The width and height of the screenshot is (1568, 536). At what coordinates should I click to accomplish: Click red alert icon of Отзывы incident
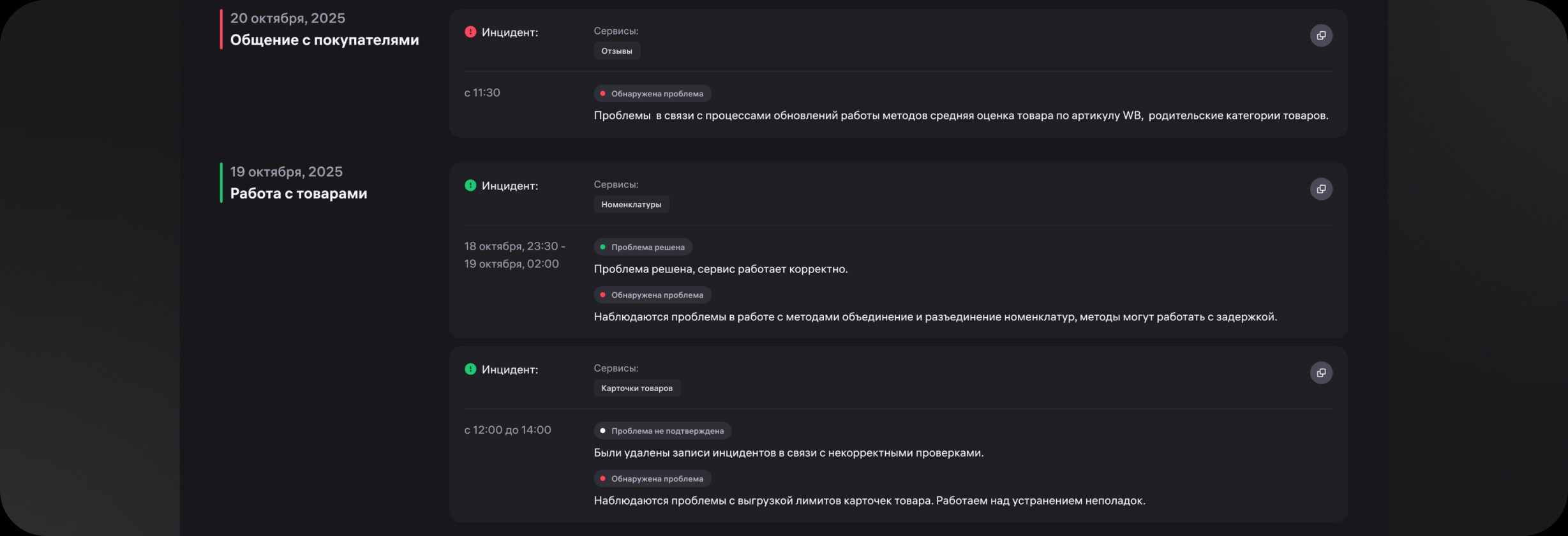point(470,32)
